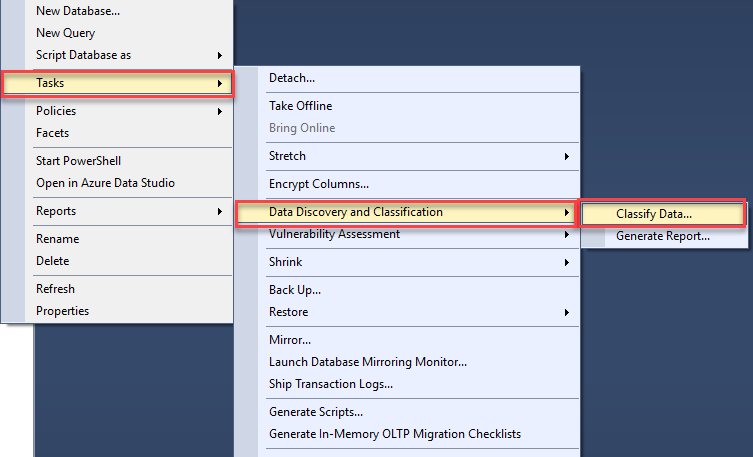Select Classify Data from the submenu
This screenshot has width=753, height=457.
tap(654, 214)
